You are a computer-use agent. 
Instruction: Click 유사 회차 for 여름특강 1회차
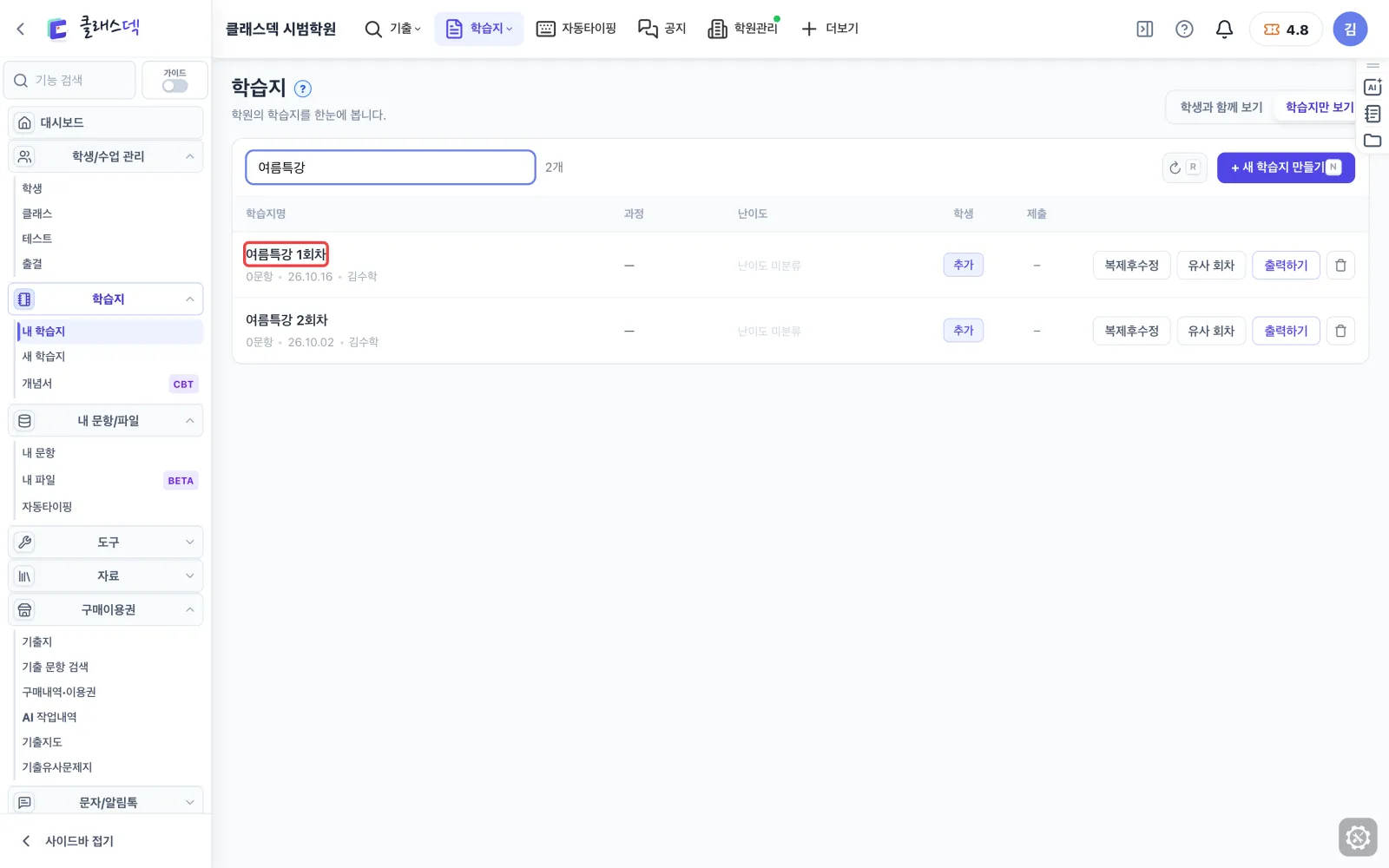tap(1211, 265)
